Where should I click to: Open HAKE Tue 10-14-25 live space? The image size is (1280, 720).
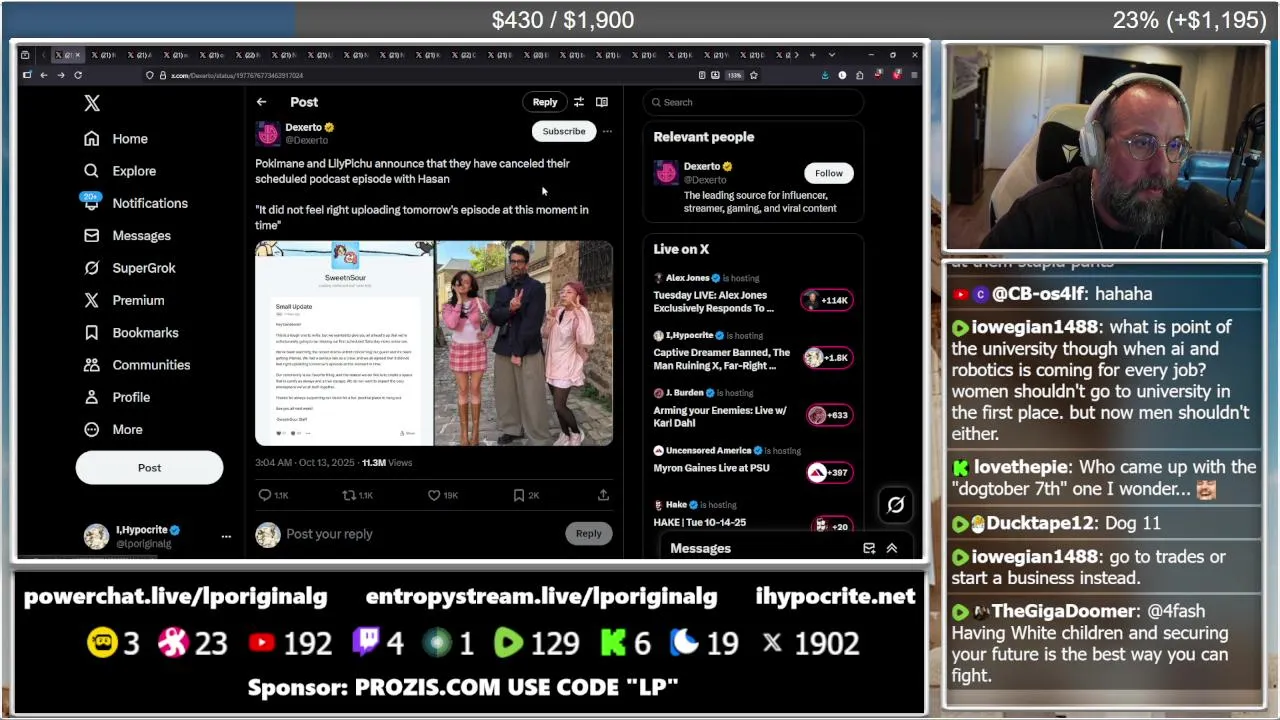[x=700, y=522]
